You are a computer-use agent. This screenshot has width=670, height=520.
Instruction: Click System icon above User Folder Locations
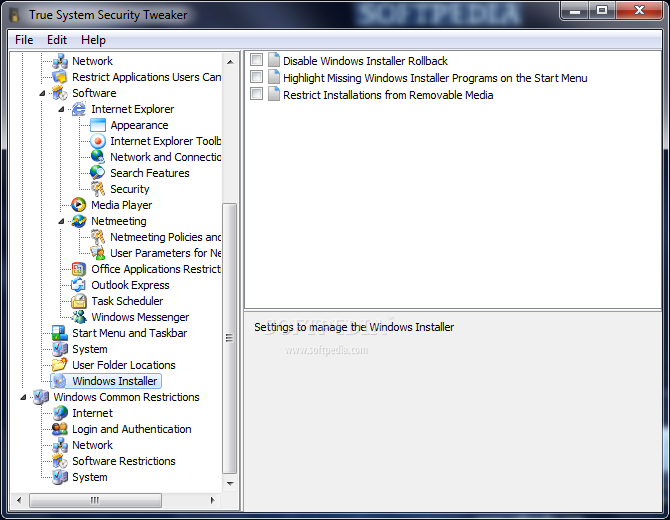pos(60,349)
